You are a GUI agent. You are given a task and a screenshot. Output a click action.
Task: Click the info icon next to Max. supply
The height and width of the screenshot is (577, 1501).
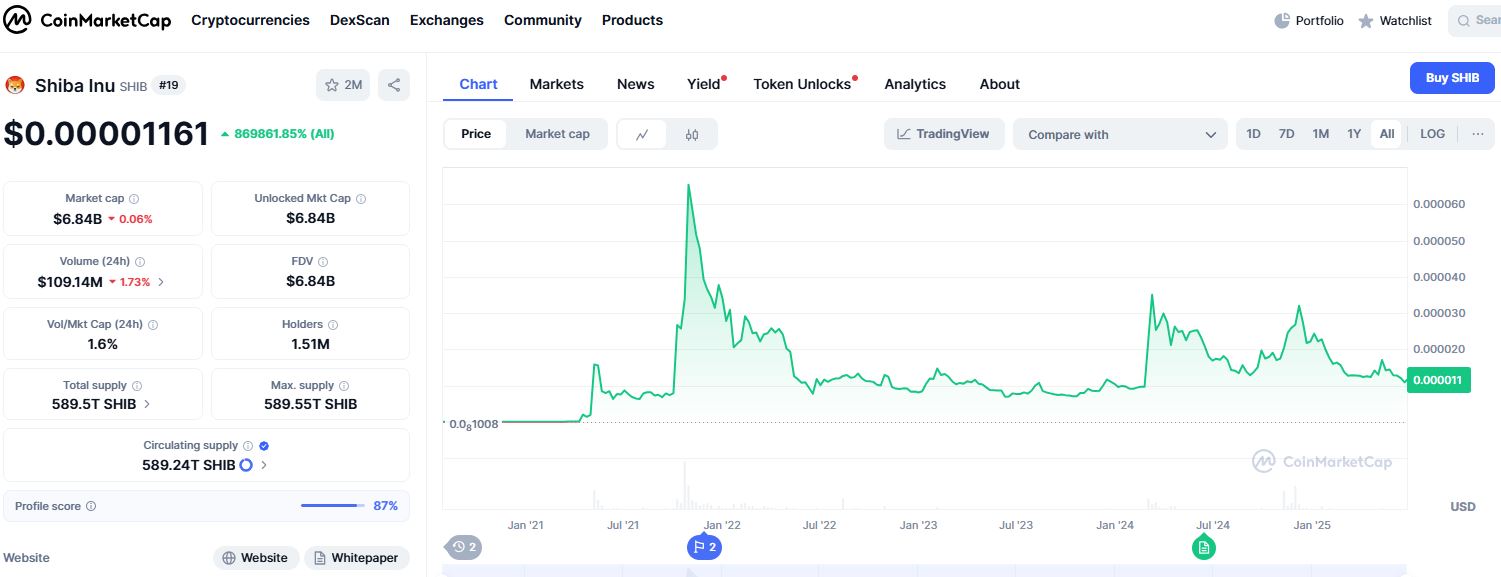[344, 386]
